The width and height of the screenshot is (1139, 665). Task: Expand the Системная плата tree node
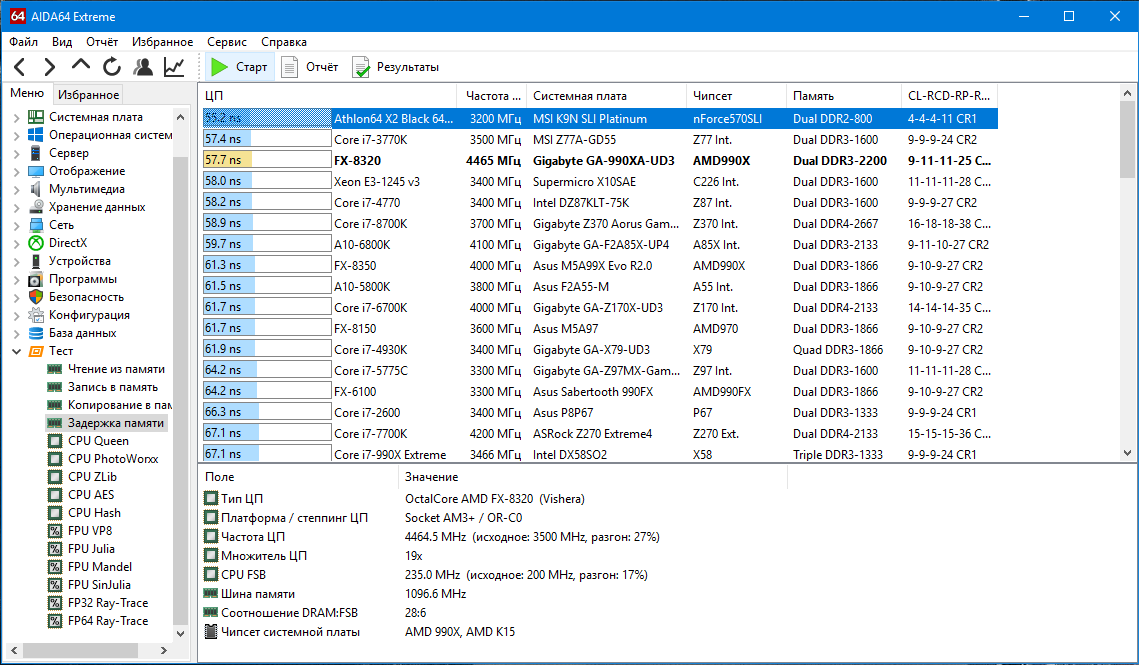tap(16, 117)
